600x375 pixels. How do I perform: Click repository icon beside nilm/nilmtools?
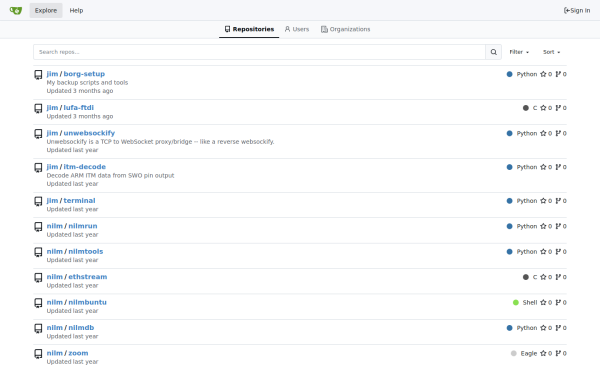point(38,252)
